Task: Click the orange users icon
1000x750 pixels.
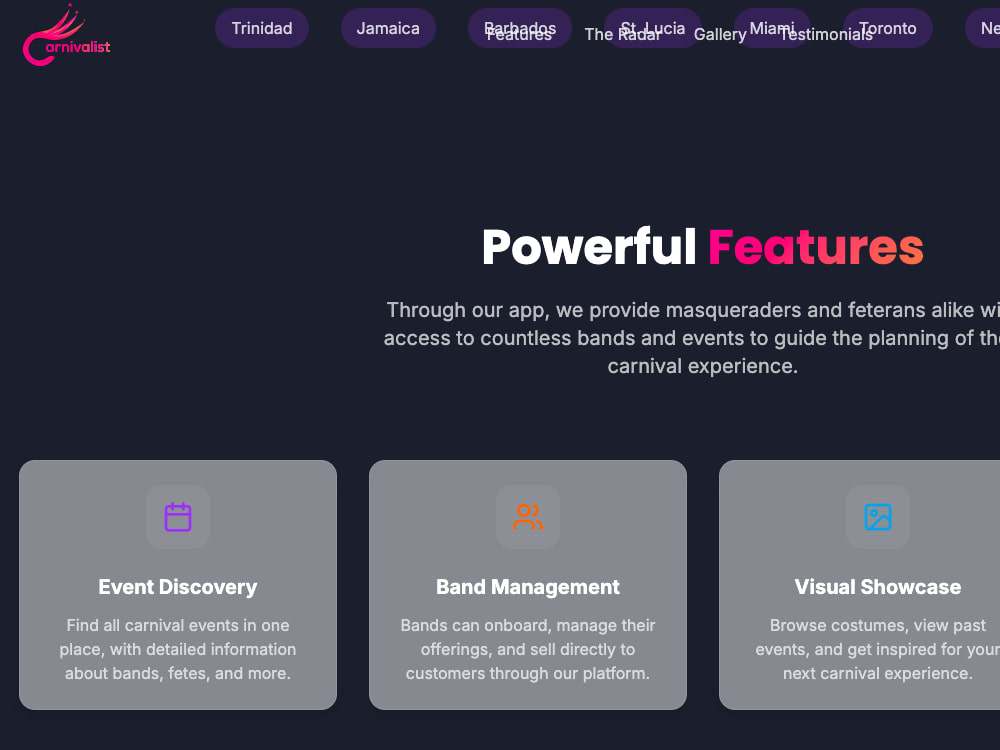Action: [527, 517]
